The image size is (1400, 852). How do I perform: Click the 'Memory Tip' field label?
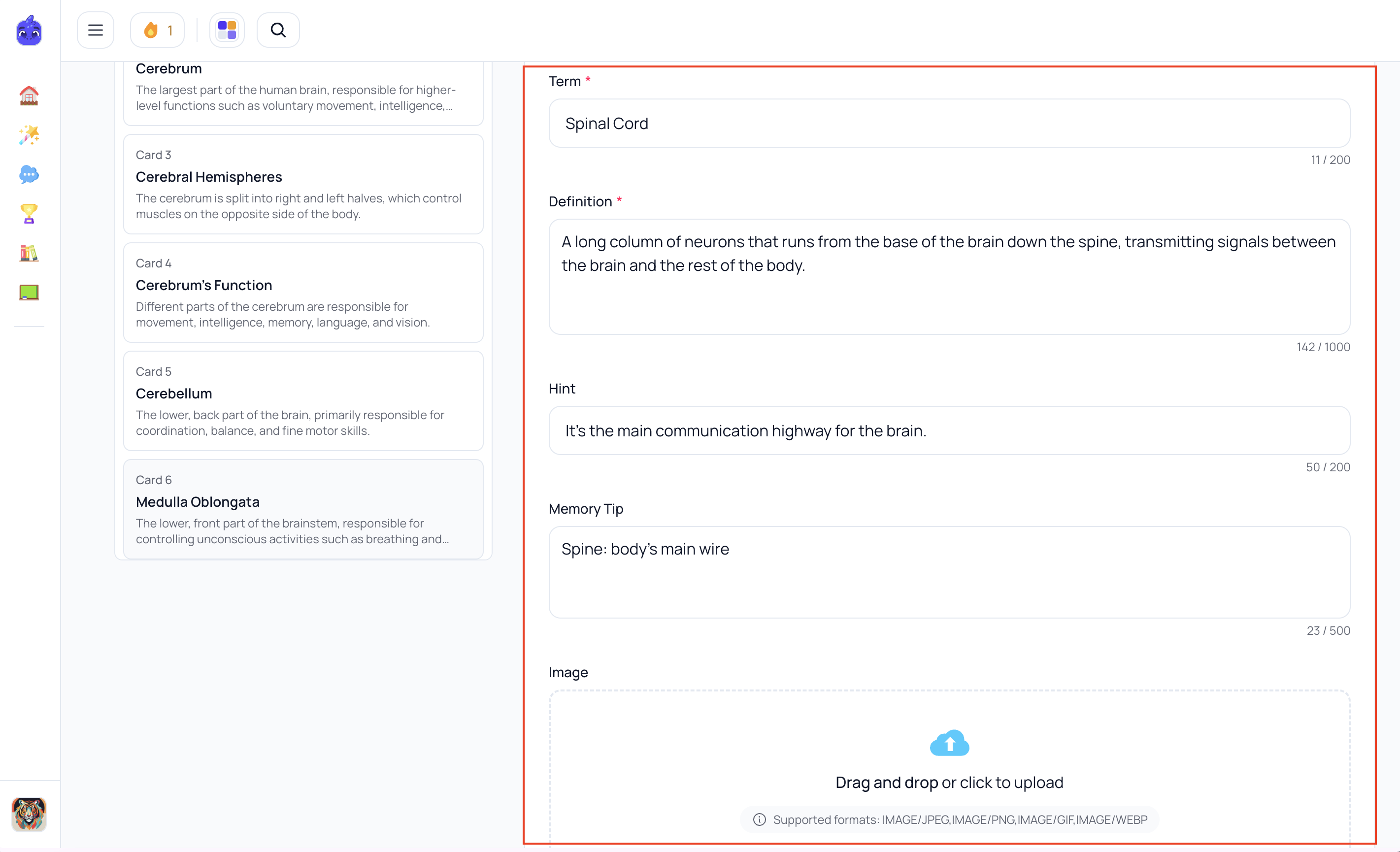click(586, 509)
